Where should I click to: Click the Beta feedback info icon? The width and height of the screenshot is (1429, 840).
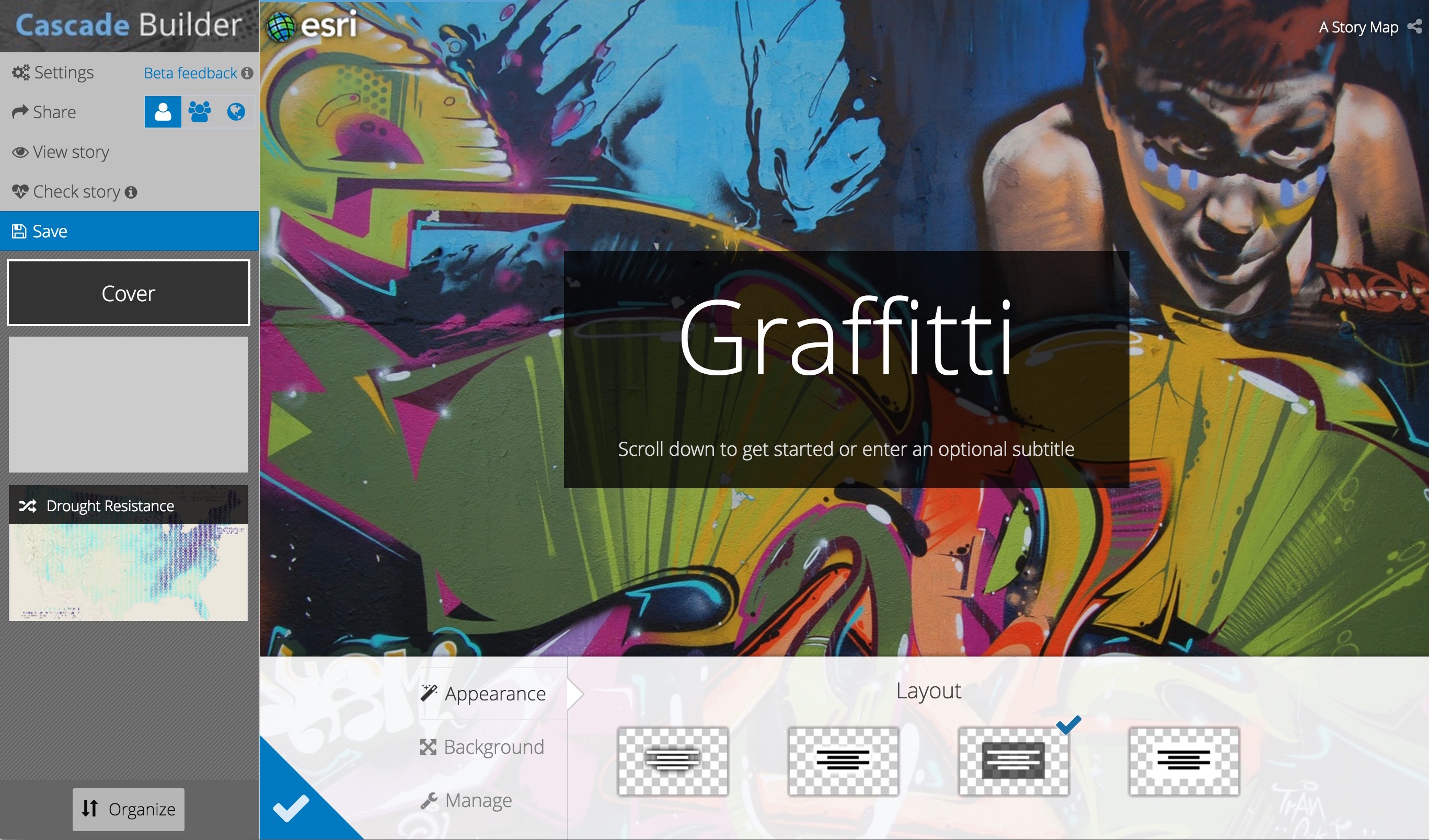point(247,73)
